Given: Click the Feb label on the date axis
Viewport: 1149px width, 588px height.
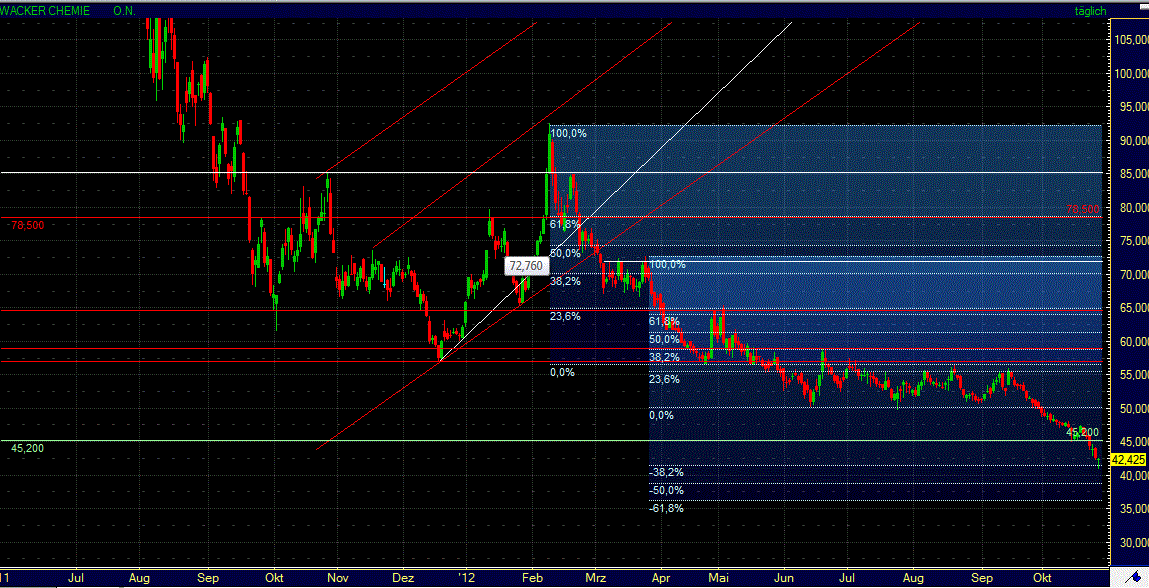Looking at the screenshot, I should point(532,578).
